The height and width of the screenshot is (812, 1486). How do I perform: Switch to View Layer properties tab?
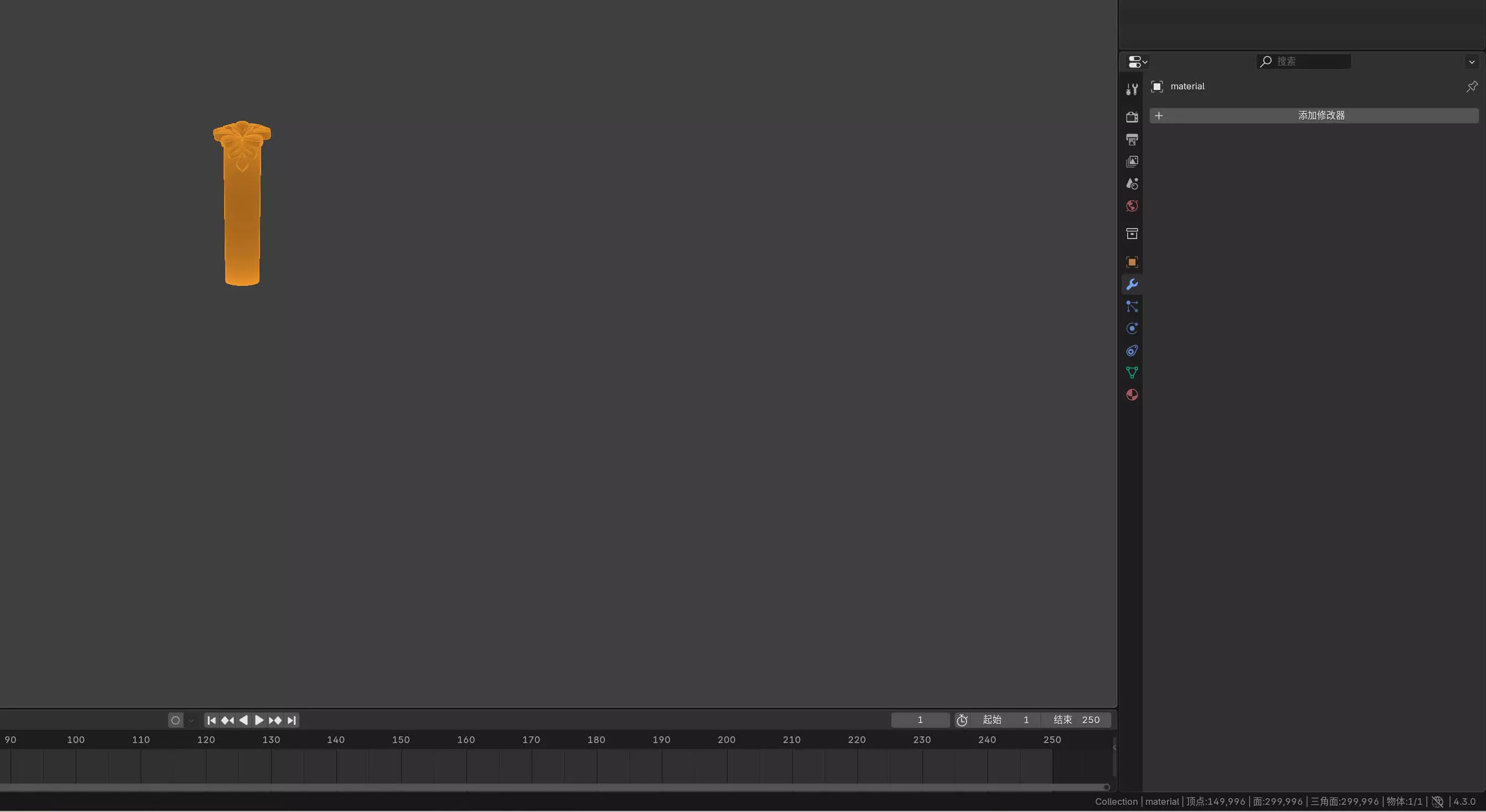[1132, 162]
